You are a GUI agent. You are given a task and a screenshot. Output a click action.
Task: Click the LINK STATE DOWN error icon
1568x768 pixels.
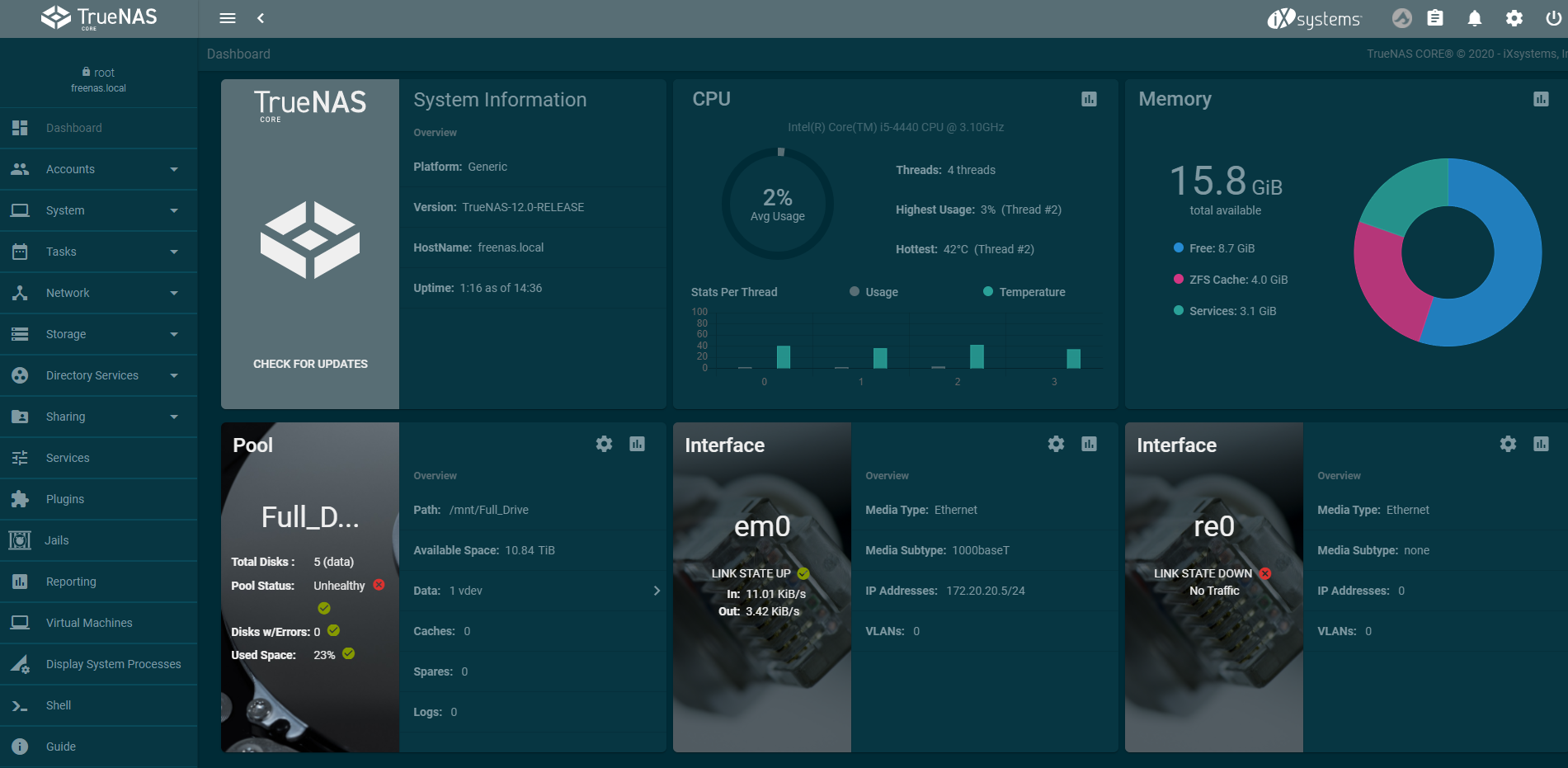1265,573
